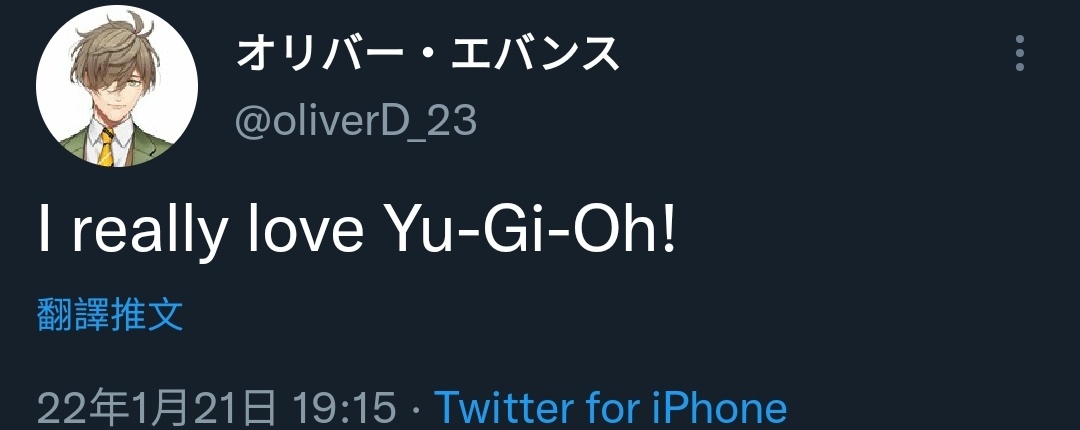Tap the 22年1月21日 19:15 timestamp
The width and height of the screenshot is (1080, 430).
(216, 408)
